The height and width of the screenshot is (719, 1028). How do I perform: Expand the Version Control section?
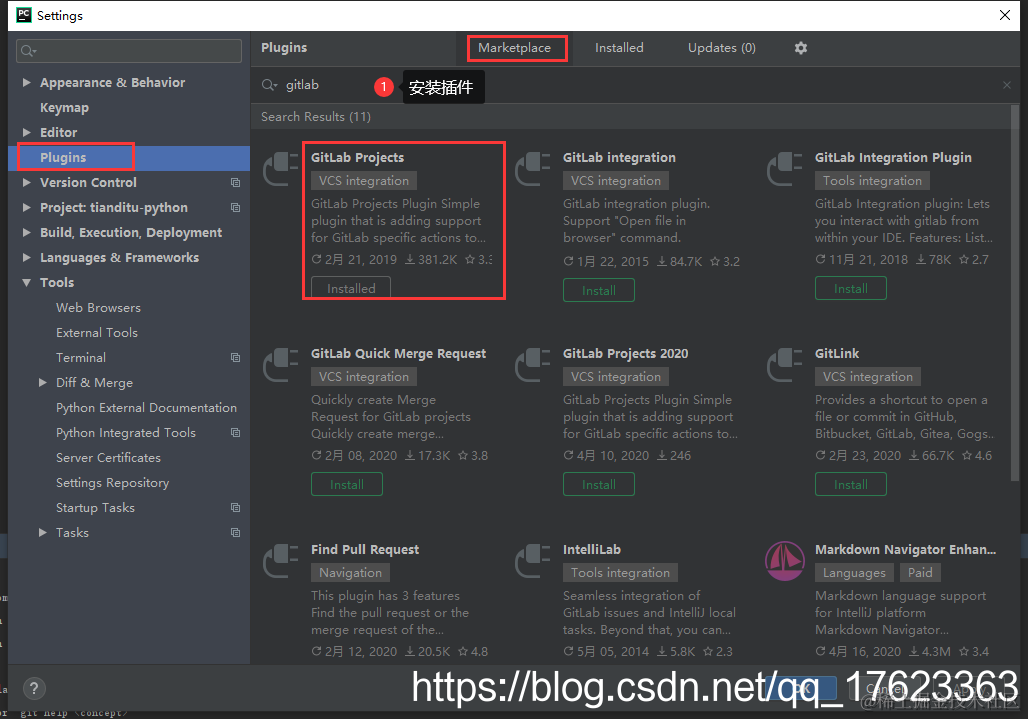point(26,182)
